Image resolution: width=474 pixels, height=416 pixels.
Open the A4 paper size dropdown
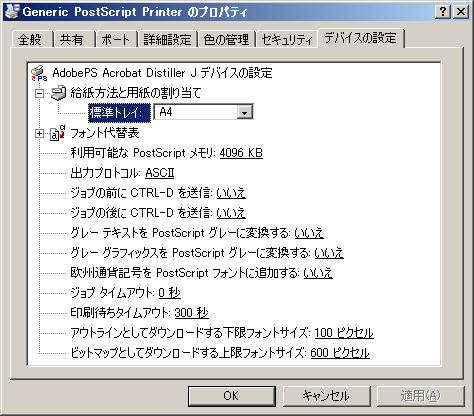[x=245, y=112]
